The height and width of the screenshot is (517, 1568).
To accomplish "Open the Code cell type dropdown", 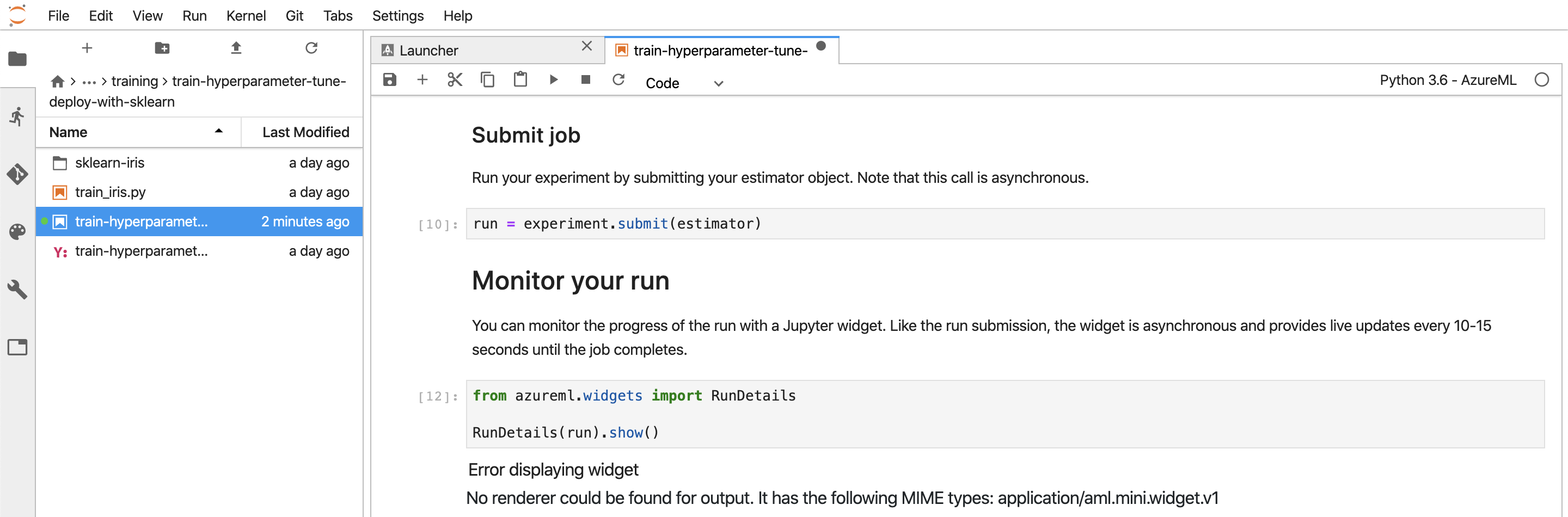I will (x=685, y=83).
